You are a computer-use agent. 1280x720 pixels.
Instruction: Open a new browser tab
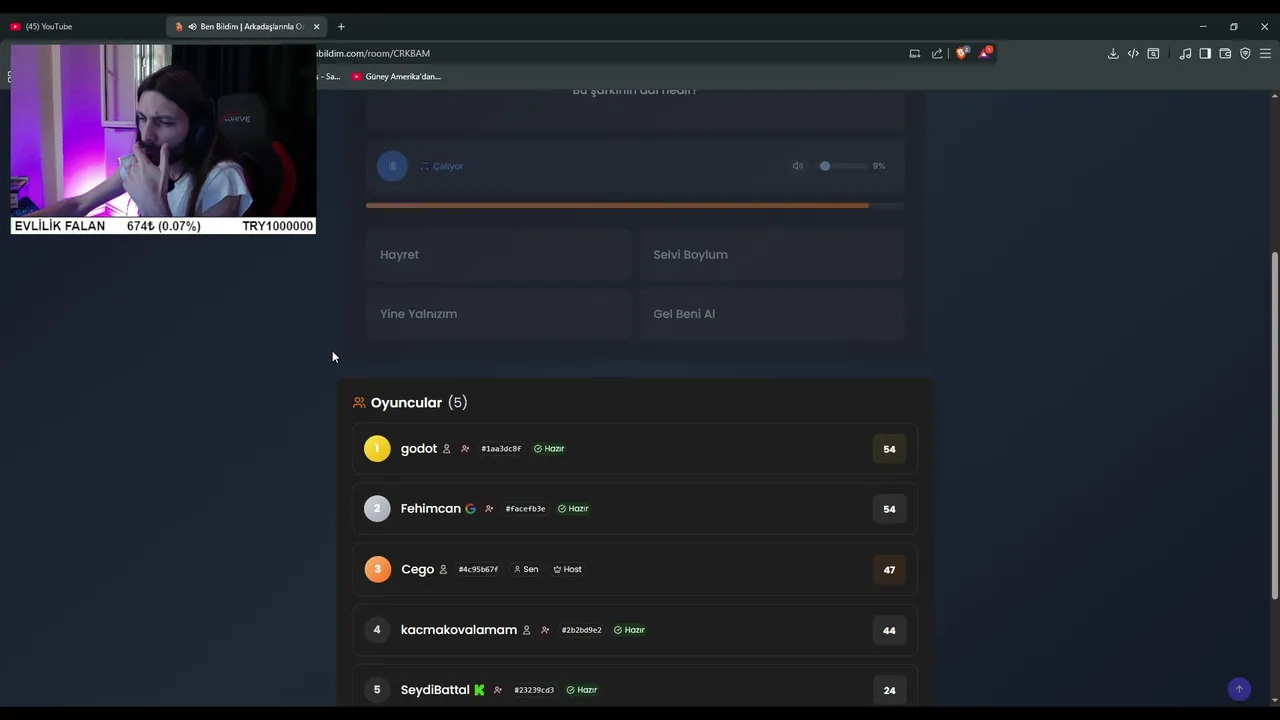(x=341, y=26)
